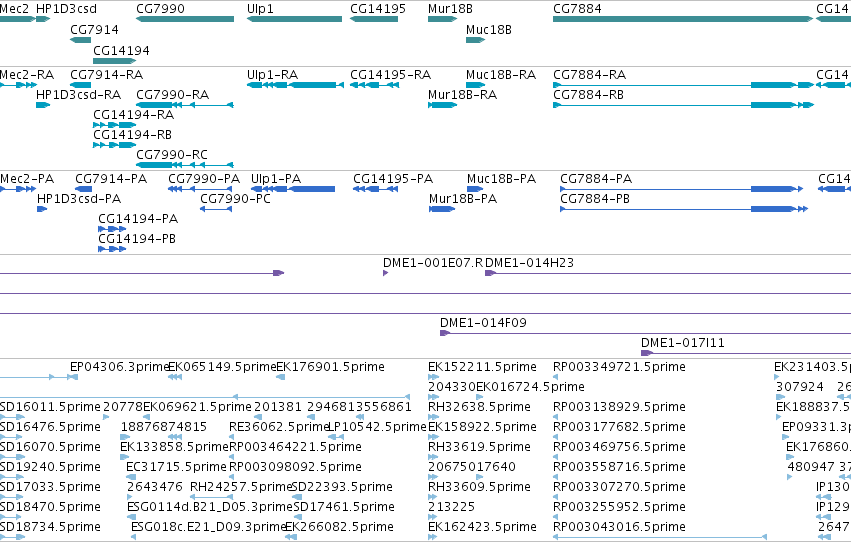Screen dimensions: 851x542
Task: Select the CG14195-PA protein label
Action: click(x=393, y=178)
